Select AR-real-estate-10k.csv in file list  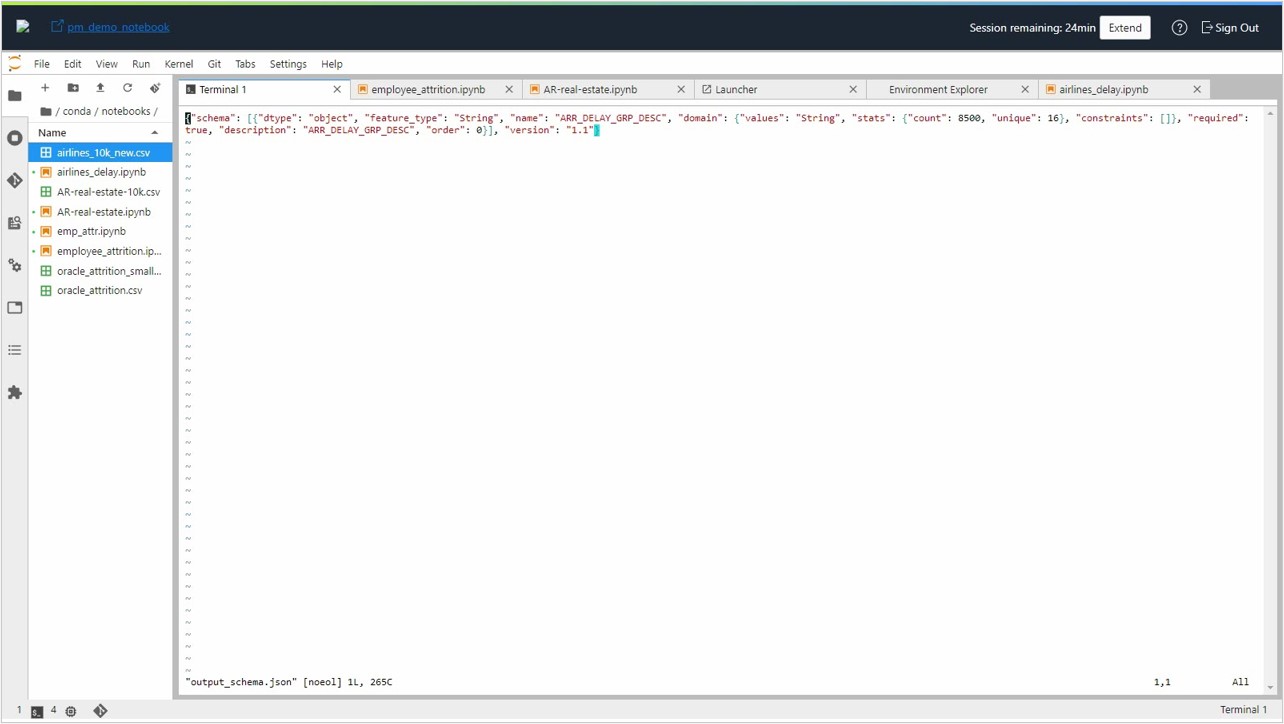click(x=100, y=192)
